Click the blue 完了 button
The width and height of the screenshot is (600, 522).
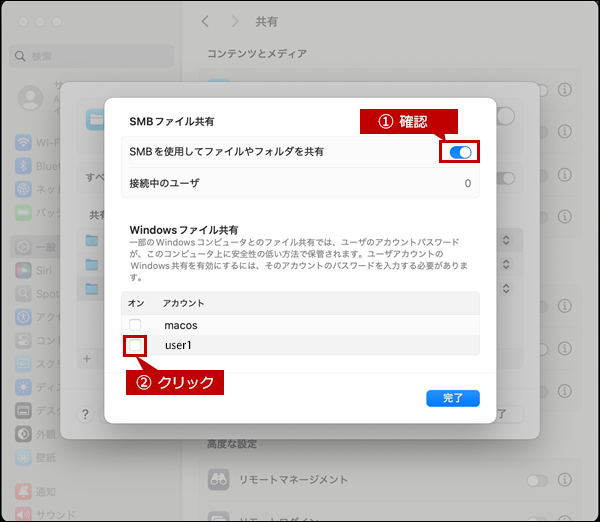pos(453,398)
